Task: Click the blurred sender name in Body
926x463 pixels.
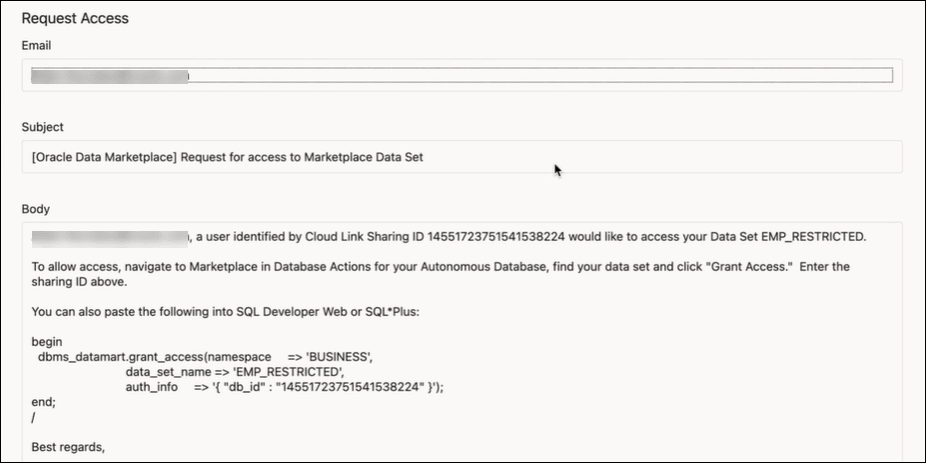Action: [x=110, y=237]
